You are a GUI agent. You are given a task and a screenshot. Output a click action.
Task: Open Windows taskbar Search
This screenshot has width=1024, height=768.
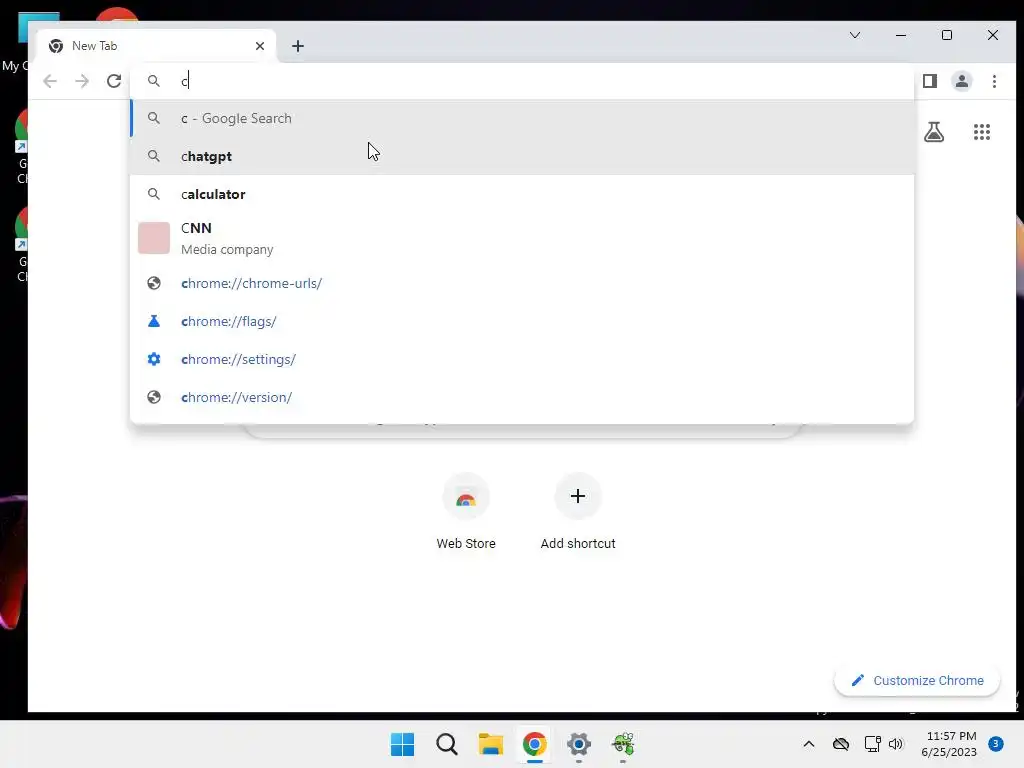[x=447, y=744]
